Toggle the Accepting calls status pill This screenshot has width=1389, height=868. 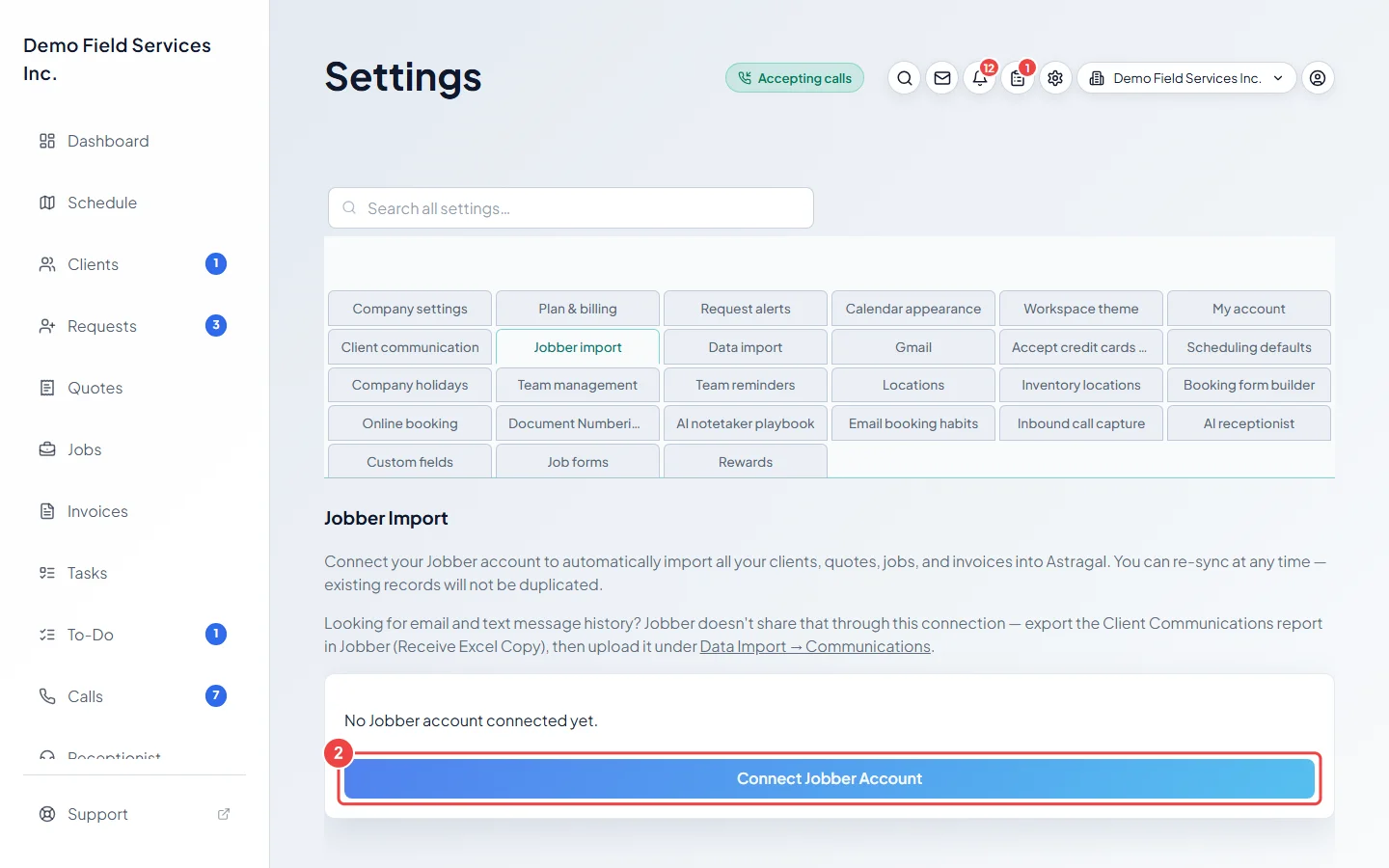[x=795, y=78]
